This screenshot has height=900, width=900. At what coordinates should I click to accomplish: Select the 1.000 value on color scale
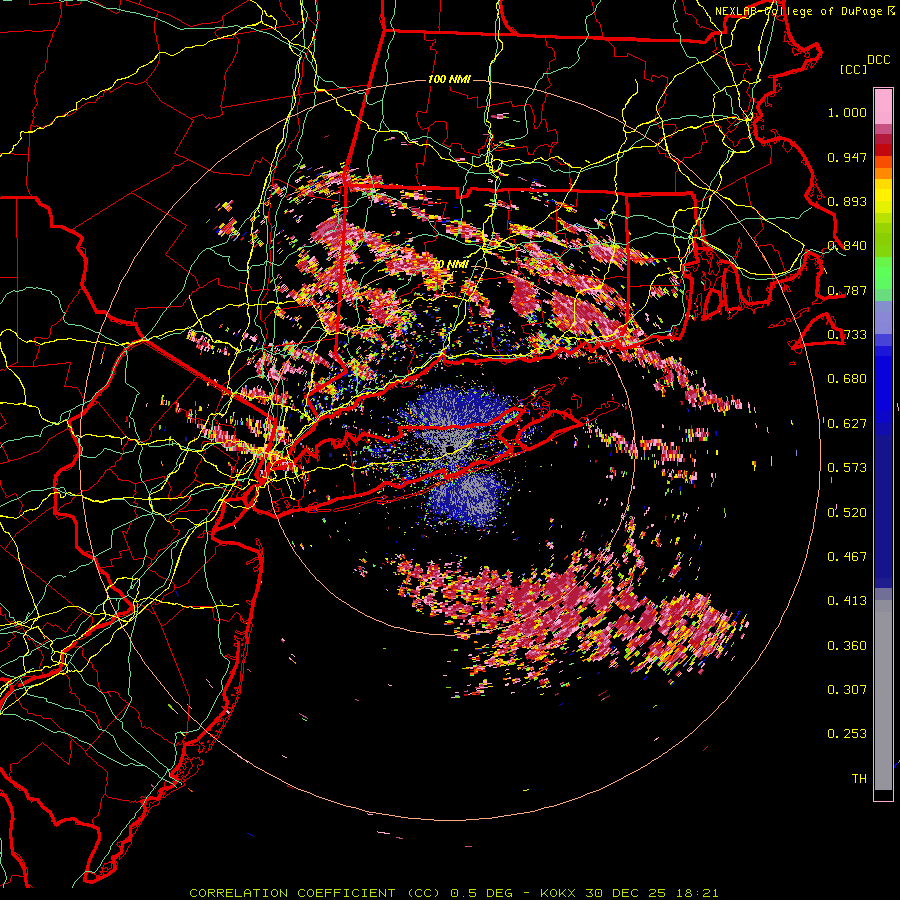click(847, 112)
